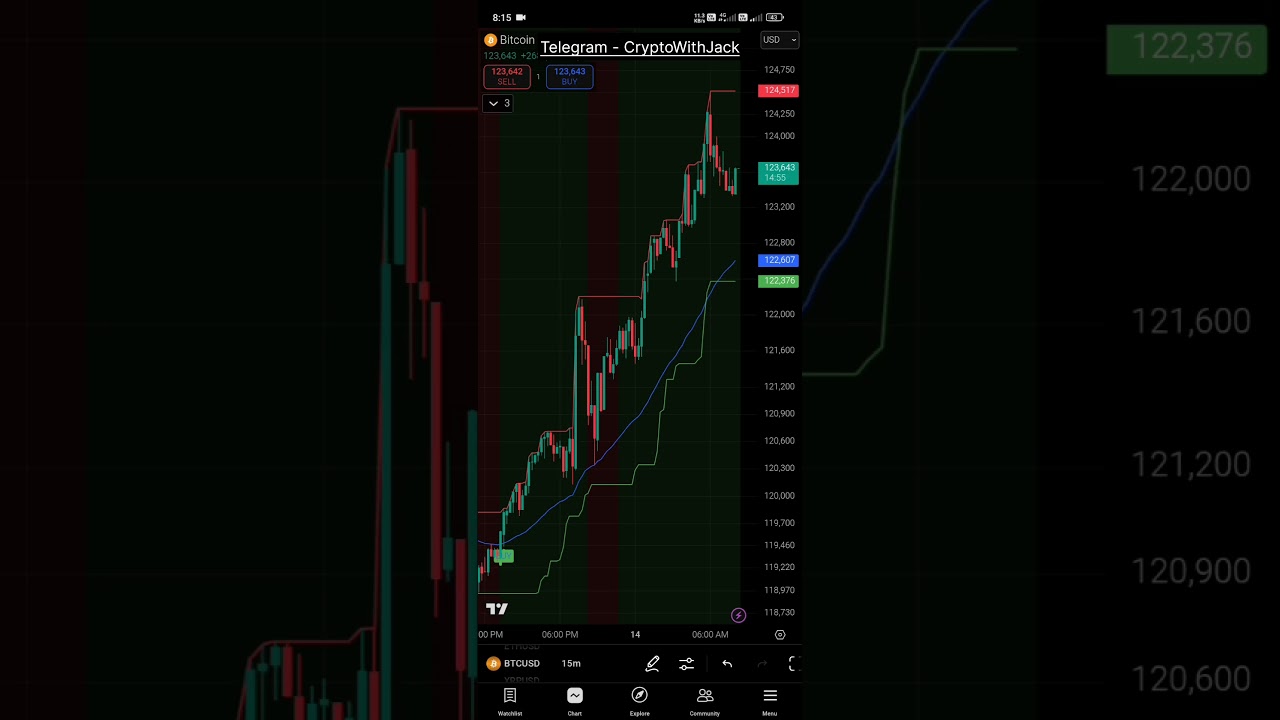1280x720 pixels.
Task: Open the Menu tab
Action: click(x=770, y=702)
